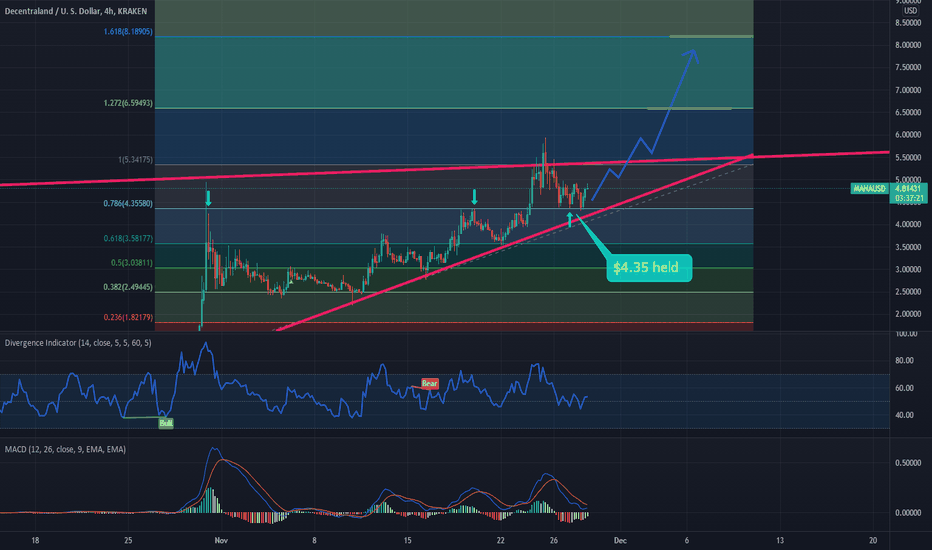Click the 8.00000 price axis label
932x550 pixels.
click(x=908, y=45)
